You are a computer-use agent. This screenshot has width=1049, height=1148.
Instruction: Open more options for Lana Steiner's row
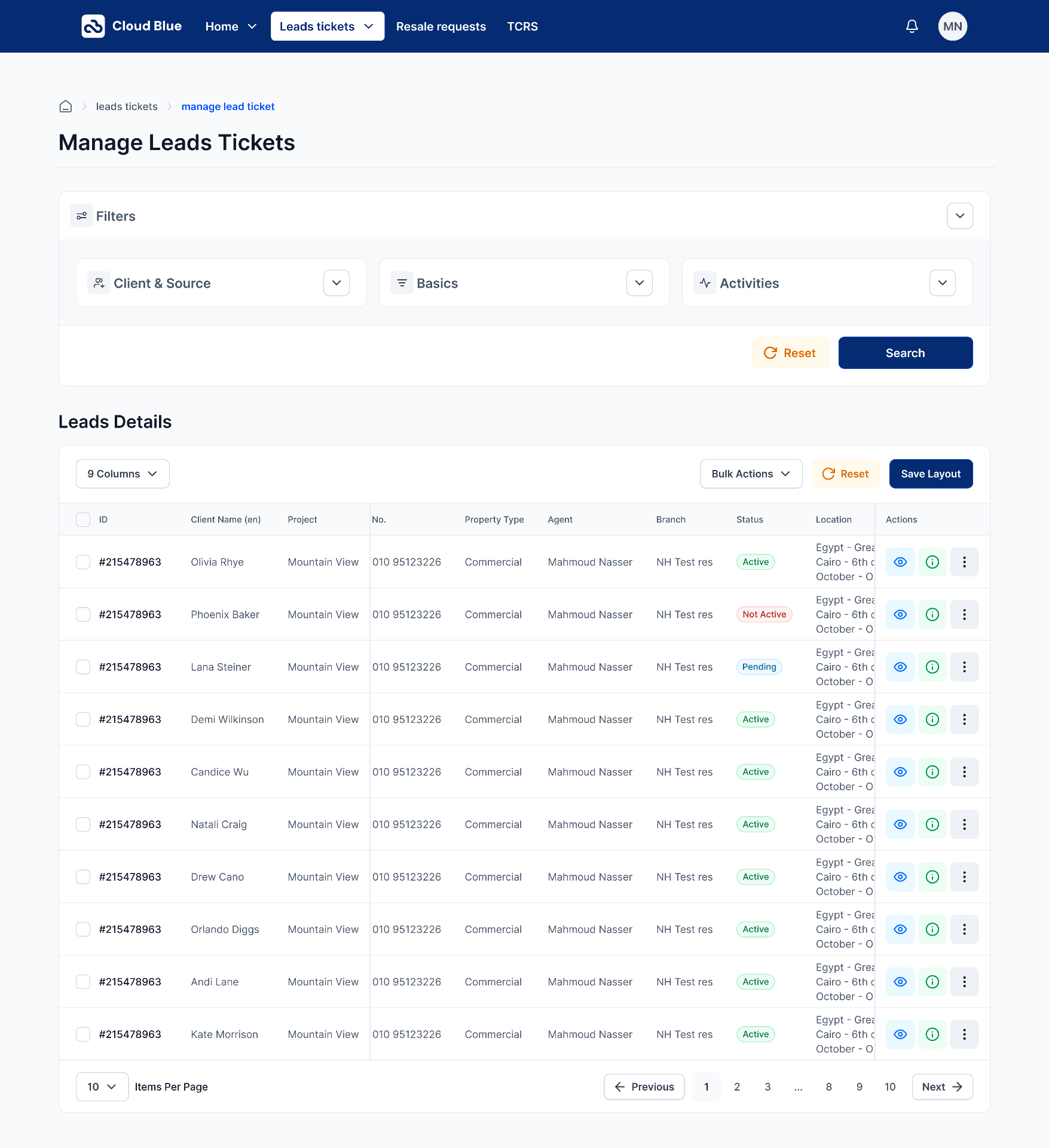964,667
